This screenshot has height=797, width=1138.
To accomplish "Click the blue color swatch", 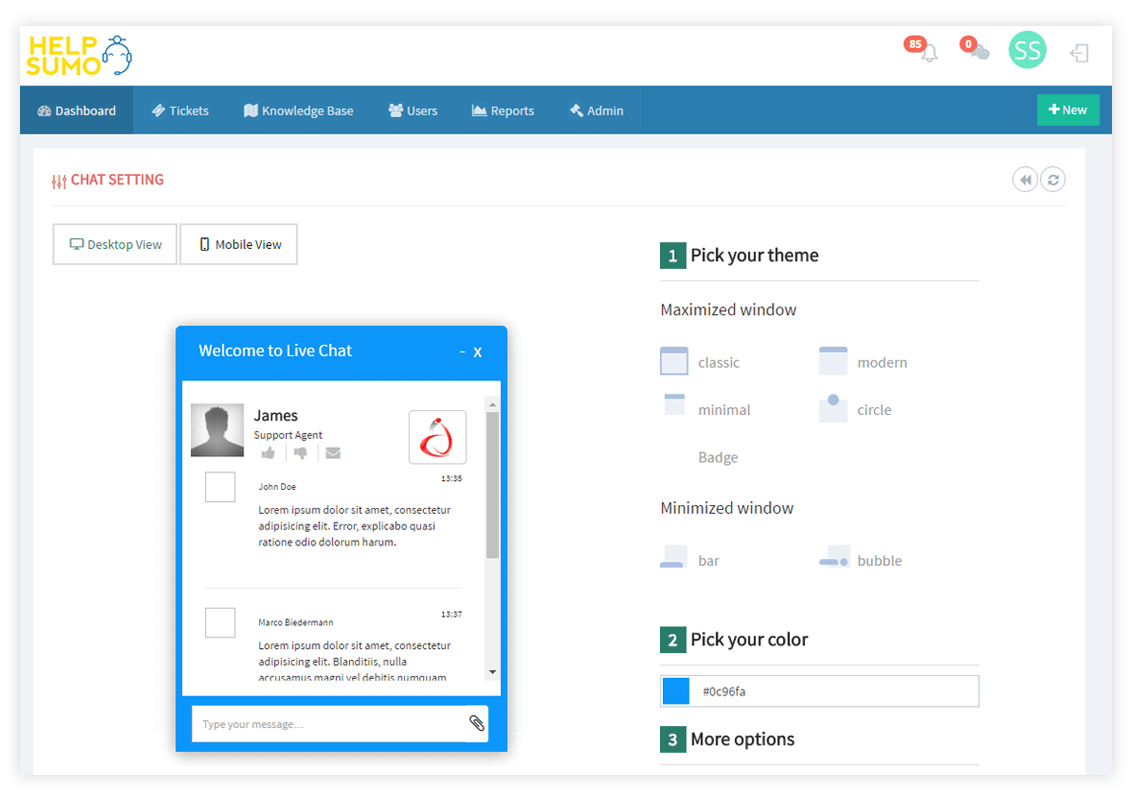I will click(x=677, y=691).
